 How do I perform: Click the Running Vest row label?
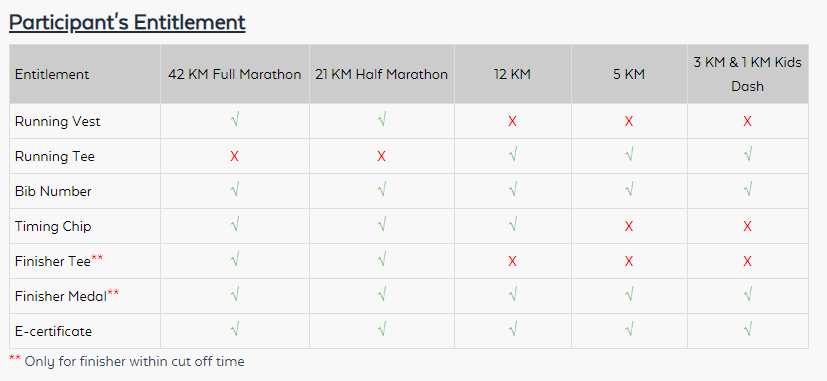(x=57, y=121)
